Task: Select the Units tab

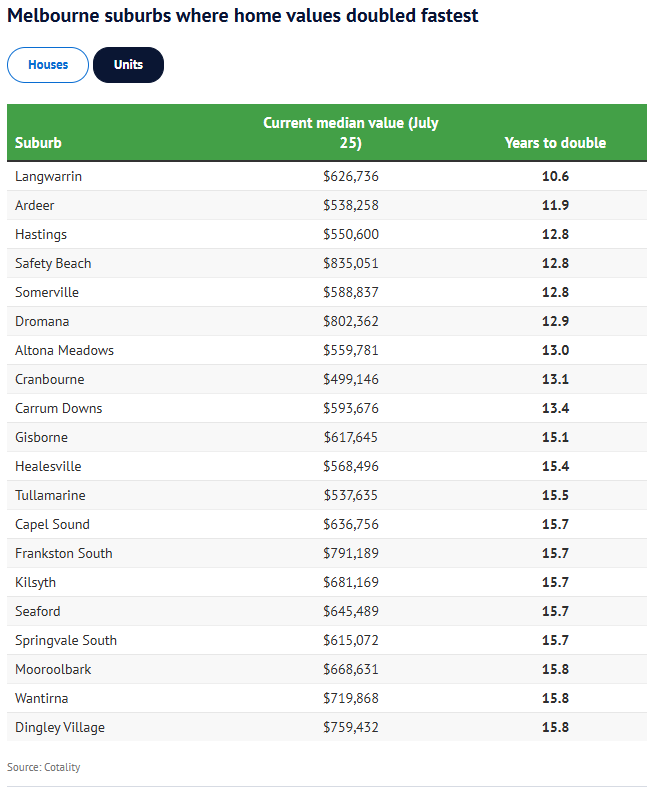Action: coord(128,65)
